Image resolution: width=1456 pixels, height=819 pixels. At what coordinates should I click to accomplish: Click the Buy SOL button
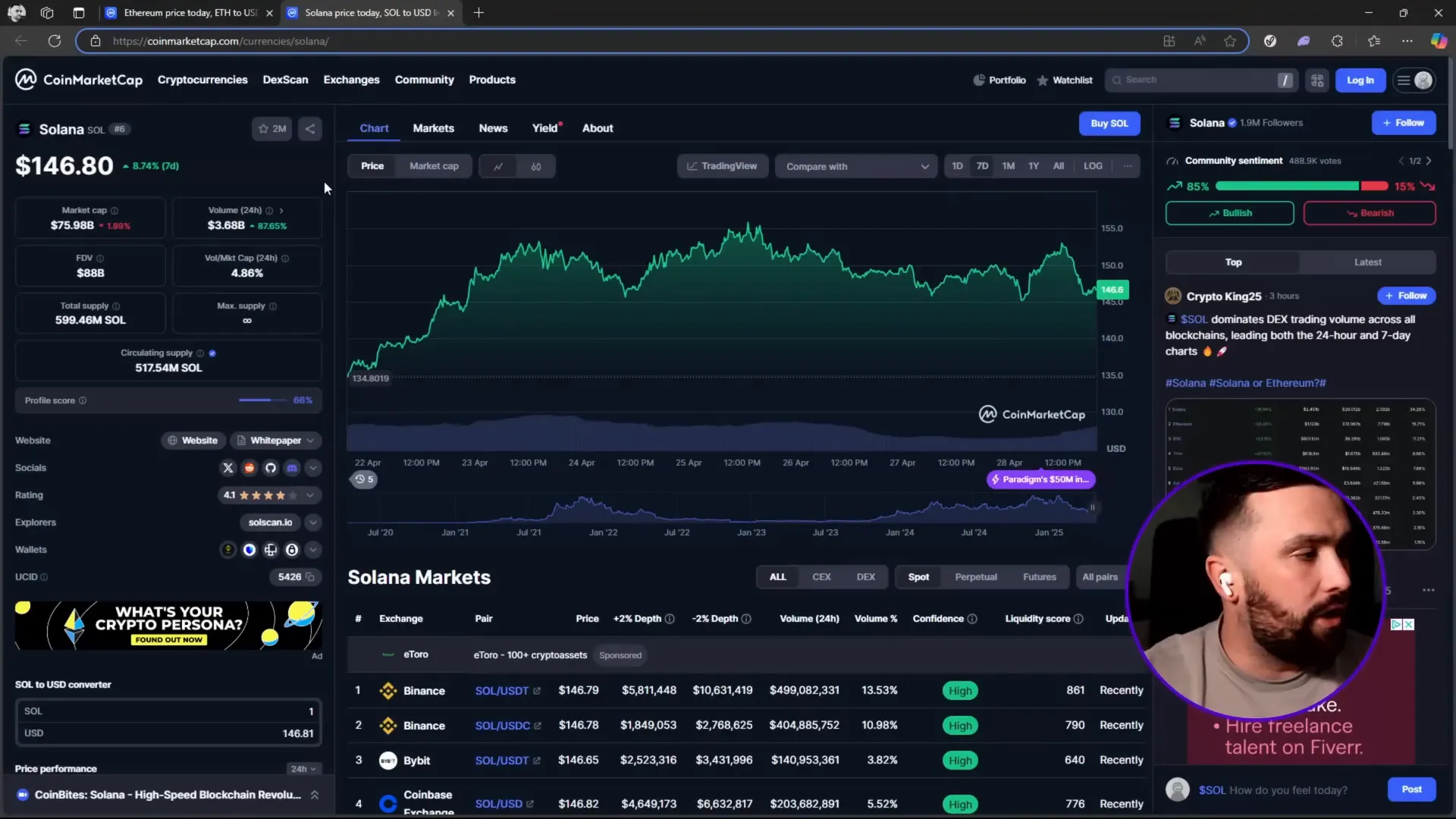1109,124
